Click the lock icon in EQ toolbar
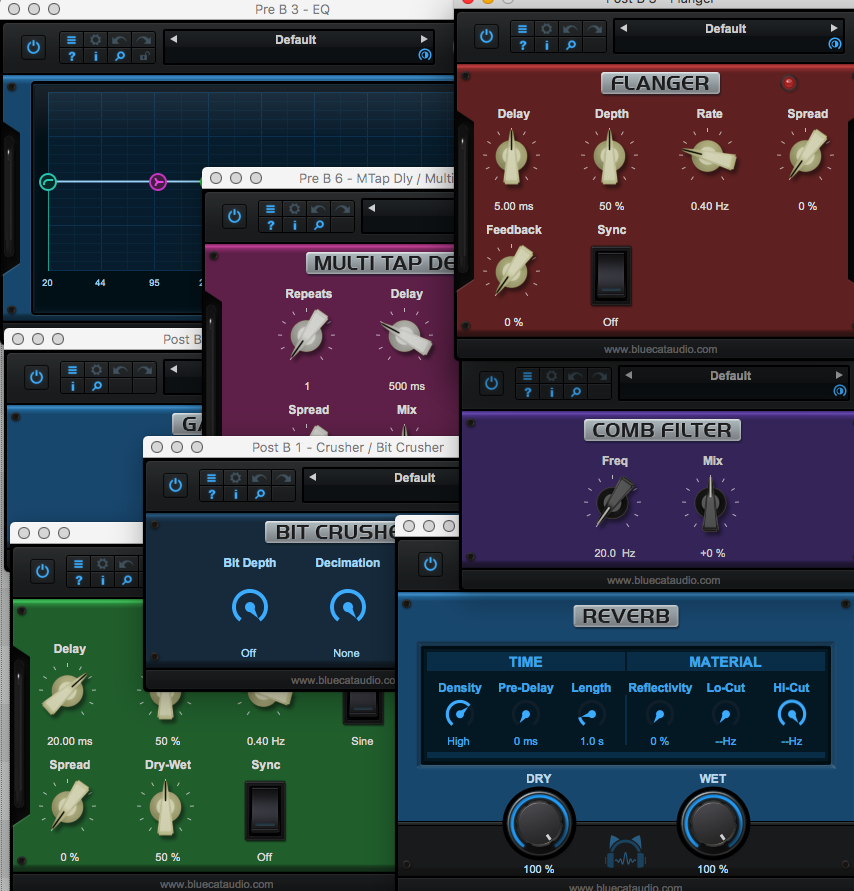The width and height of the screenshot is (854, 891). point(145,56)
